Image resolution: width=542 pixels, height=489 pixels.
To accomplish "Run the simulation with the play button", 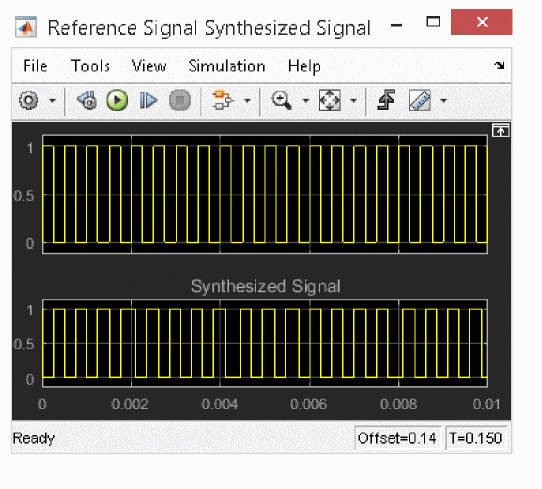I will click(x=117, y=101).
